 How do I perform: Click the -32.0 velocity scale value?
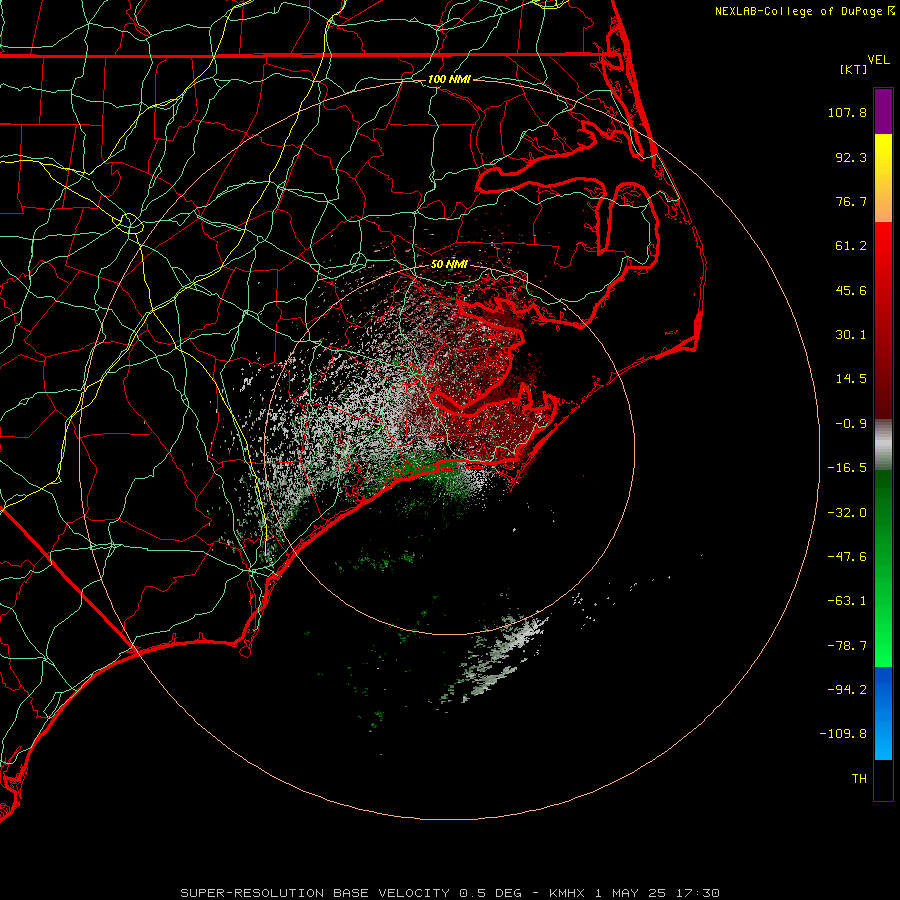click(x=847, y=513)
